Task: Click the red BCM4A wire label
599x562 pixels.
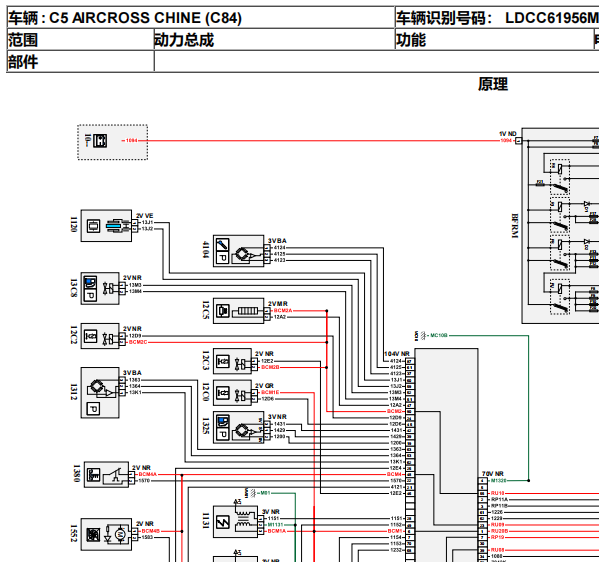Action: pos(147,474)
